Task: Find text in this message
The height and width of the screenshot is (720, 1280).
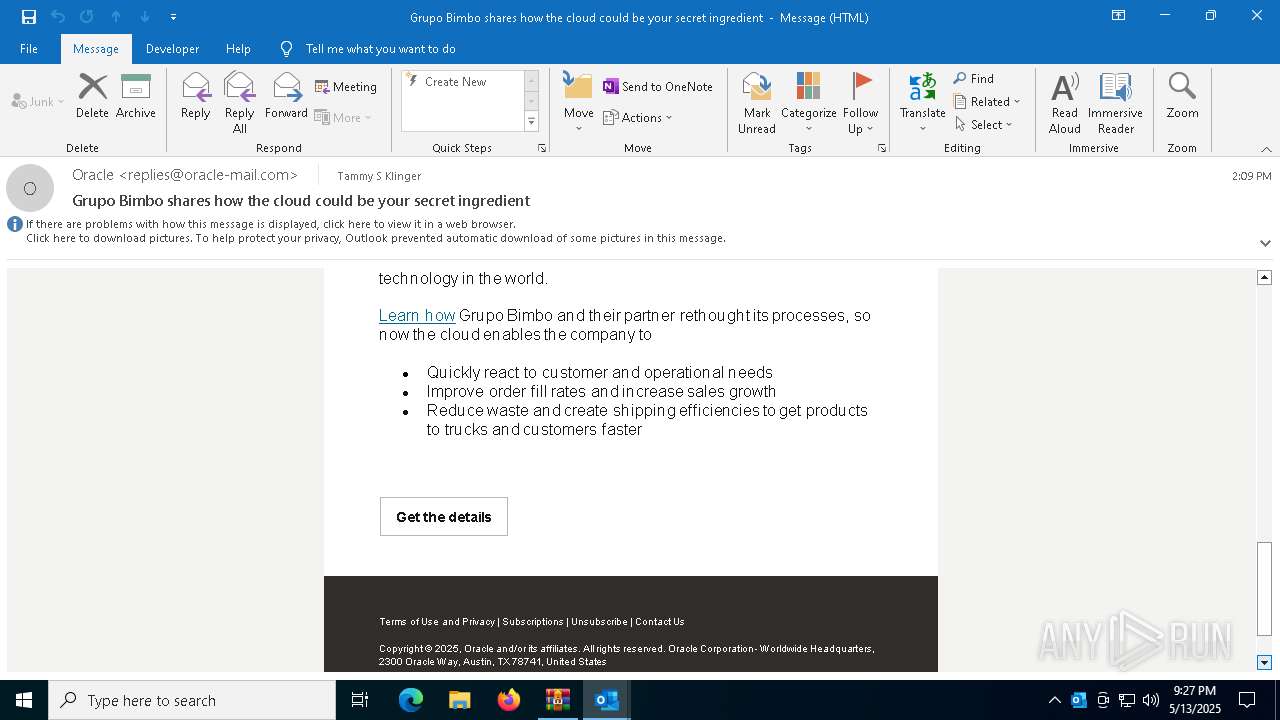Action: [974, 79]
